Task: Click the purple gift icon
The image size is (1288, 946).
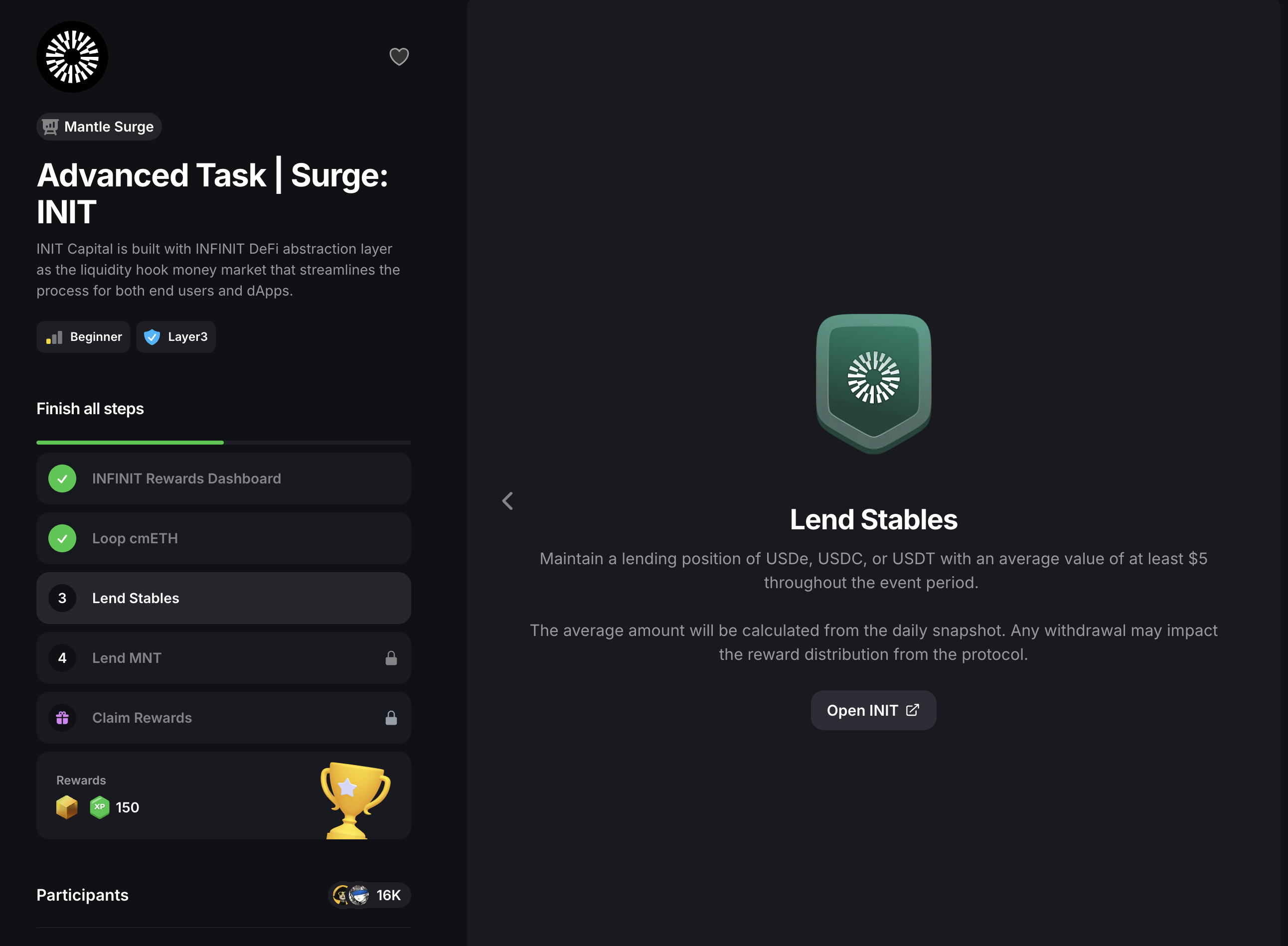Action: (x=62, y=718)
